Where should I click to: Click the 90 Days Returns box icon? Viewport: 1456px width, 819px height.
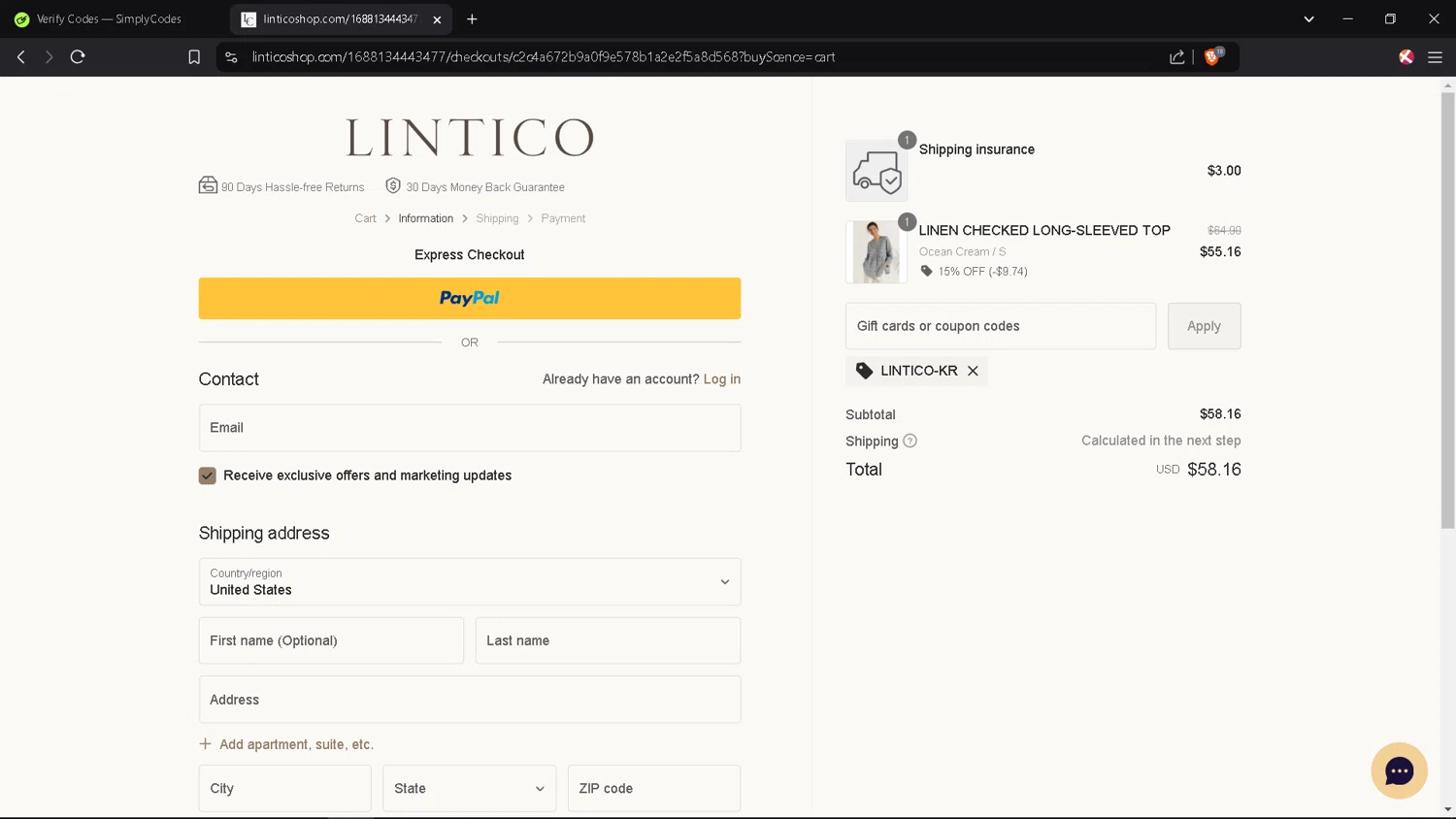click(208, 185)
